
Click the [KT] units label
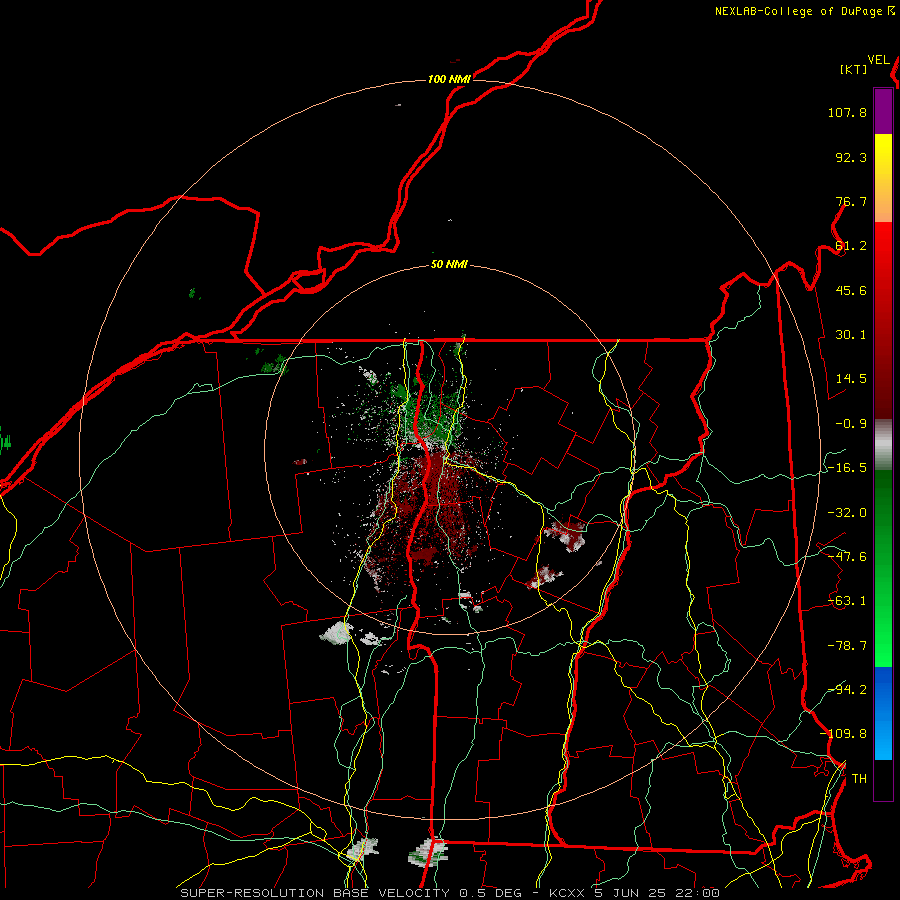pos(853,69)
